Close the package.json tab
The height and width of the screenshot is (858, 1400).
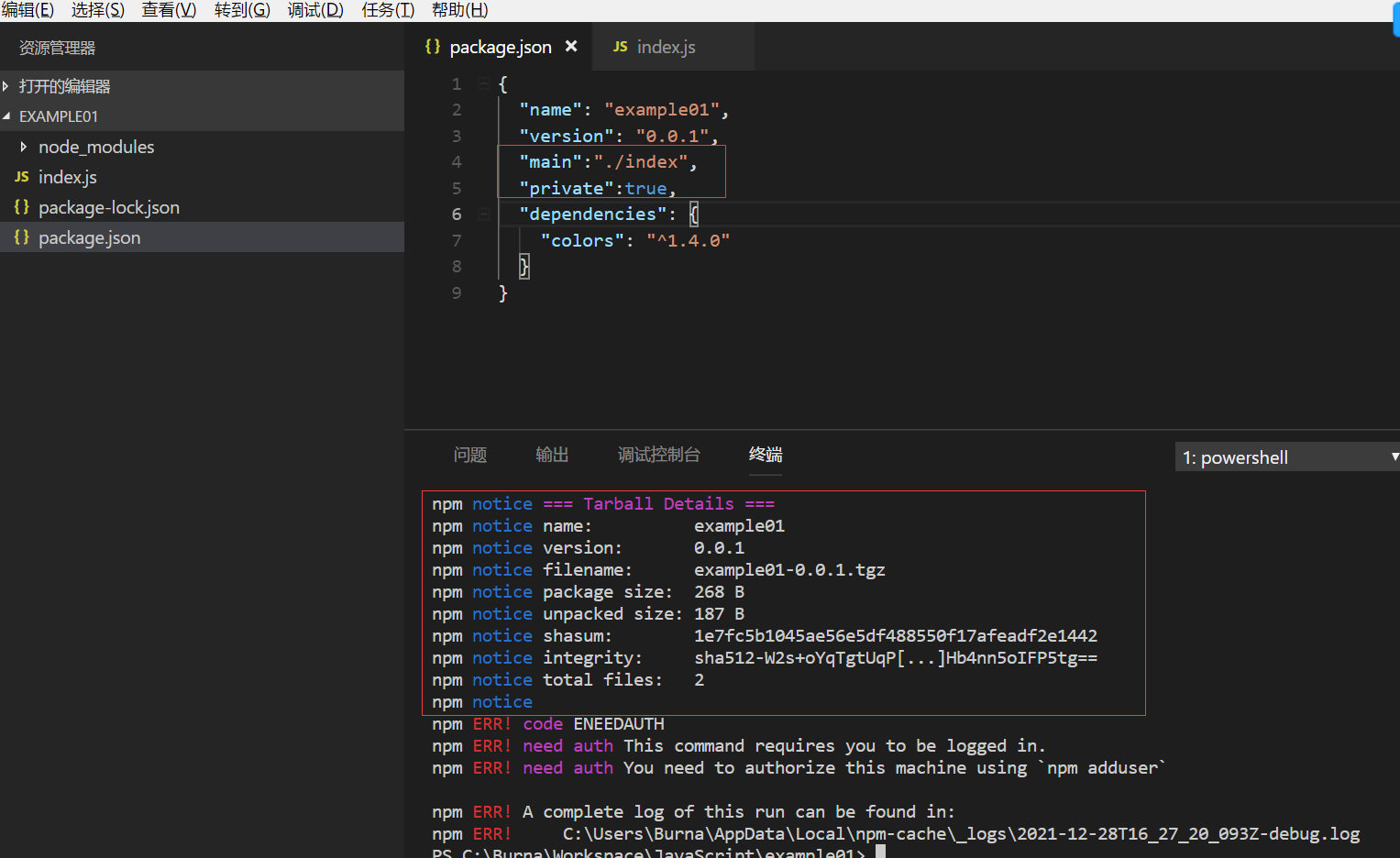(571, 46)
